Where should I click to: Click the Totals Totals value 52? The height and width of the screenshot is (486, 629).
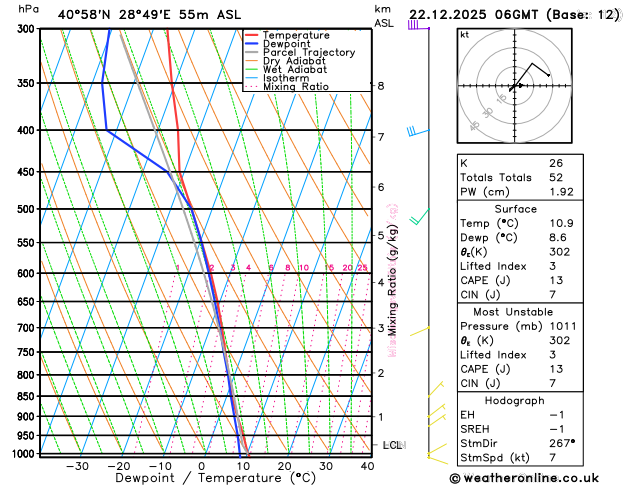point(556,178)
